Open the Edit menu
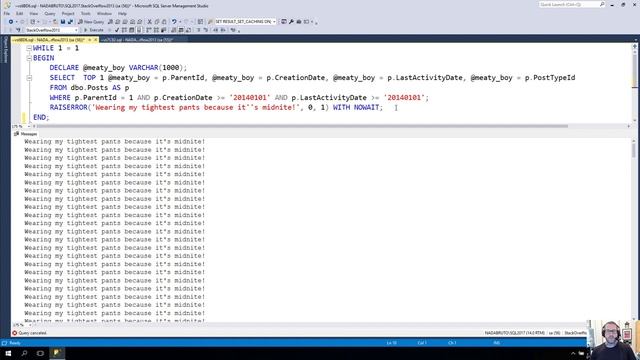 click(19, 13)
